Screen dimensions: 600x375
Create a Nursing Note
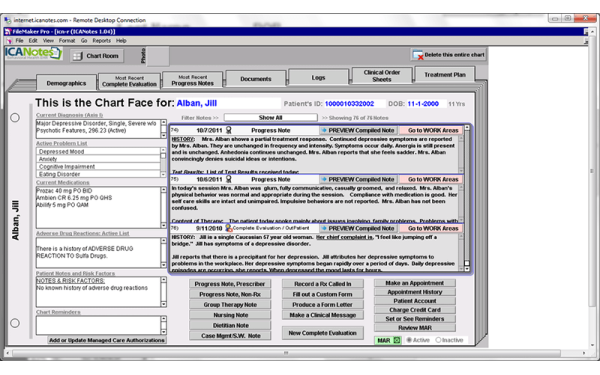coord(230,315)
